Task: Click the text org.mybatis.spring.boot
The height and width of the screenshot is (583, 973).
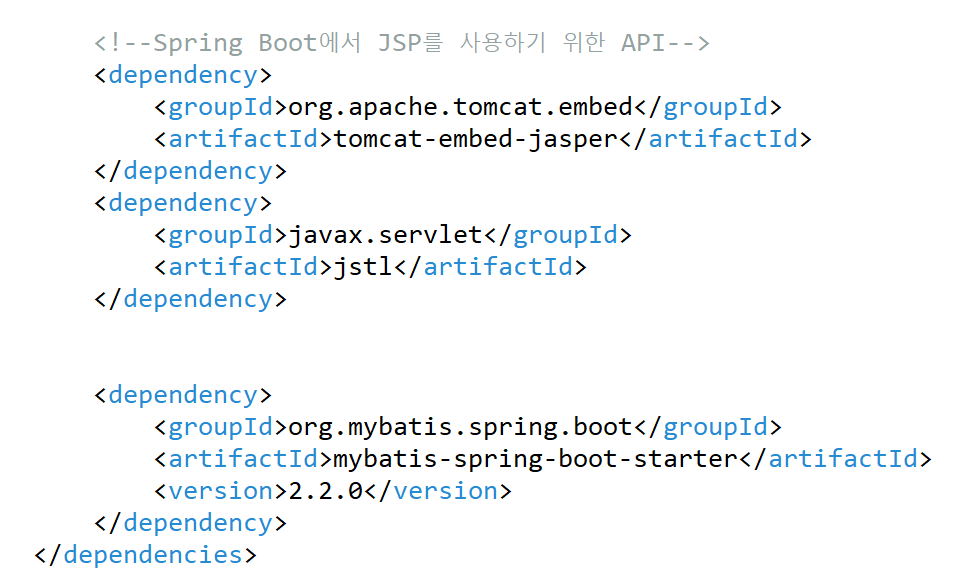Action: [460, 427]
